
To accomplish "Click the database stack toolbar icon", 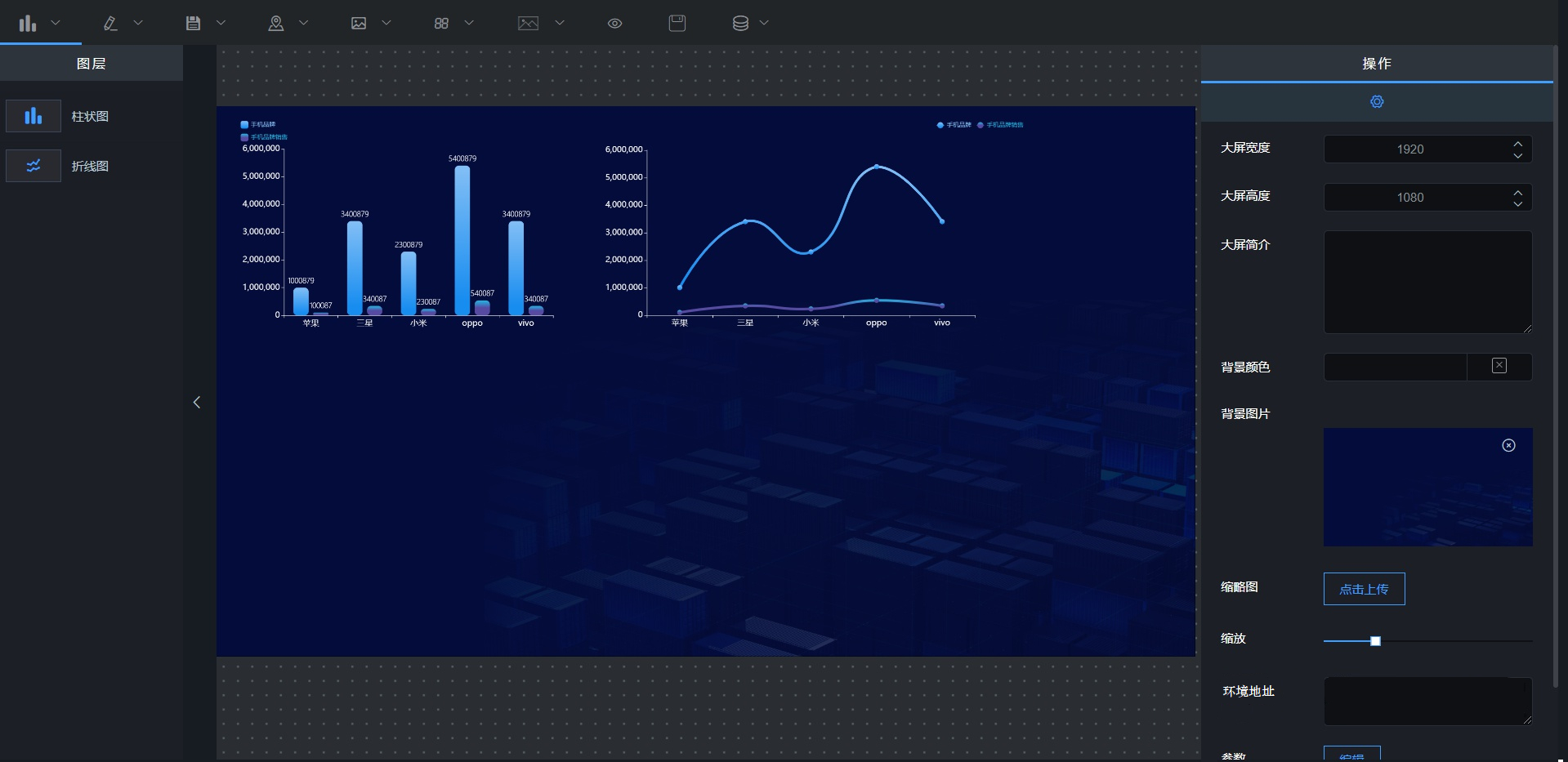I will pos(740,23).
